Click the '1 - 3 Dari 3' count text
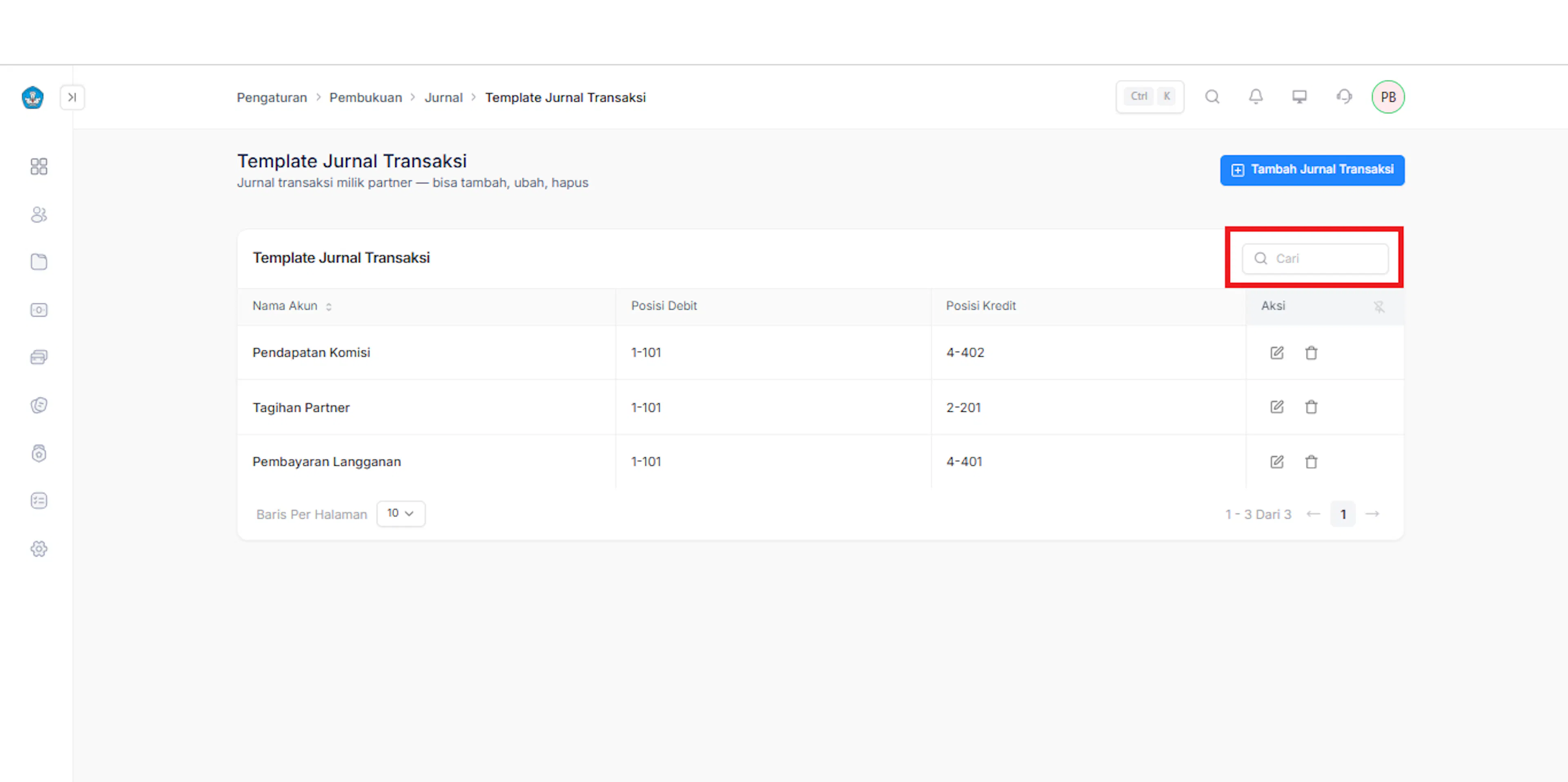This screenshot has width=1568, height=782. pyautogui.click(x=1258, y=515)
